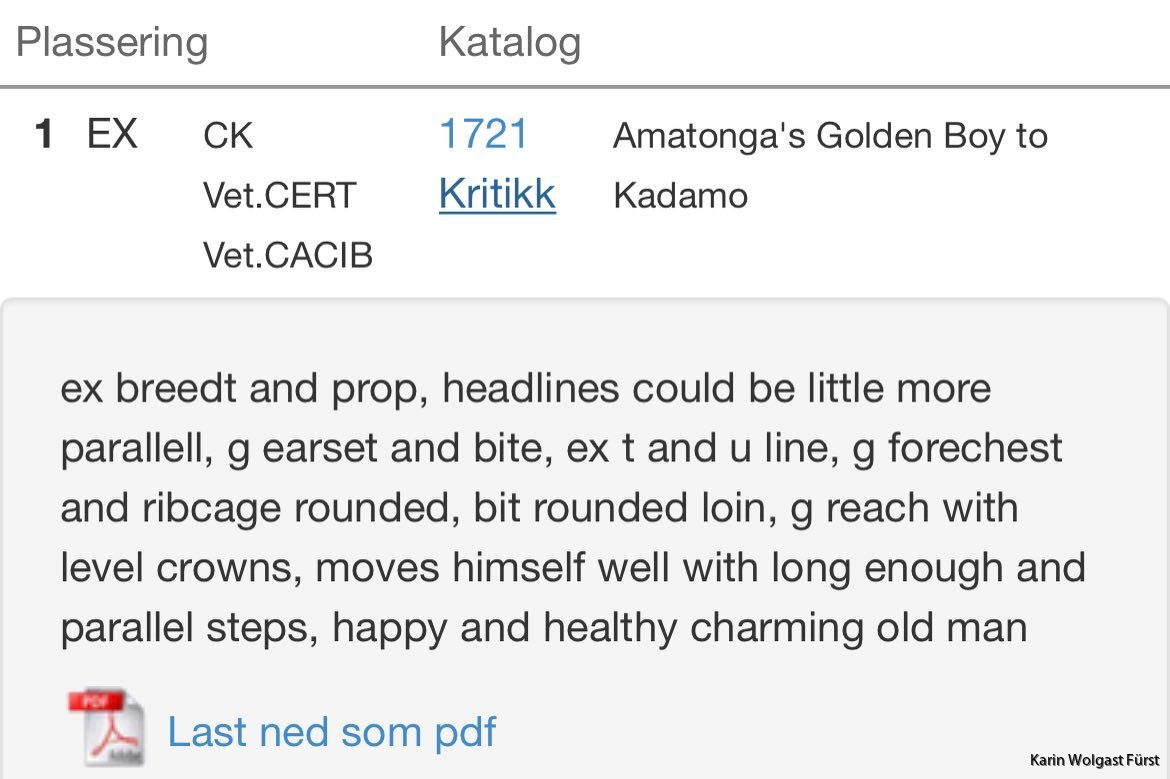
Task: Sort by the Plassering column header
Action: click(x=112, y=43)
